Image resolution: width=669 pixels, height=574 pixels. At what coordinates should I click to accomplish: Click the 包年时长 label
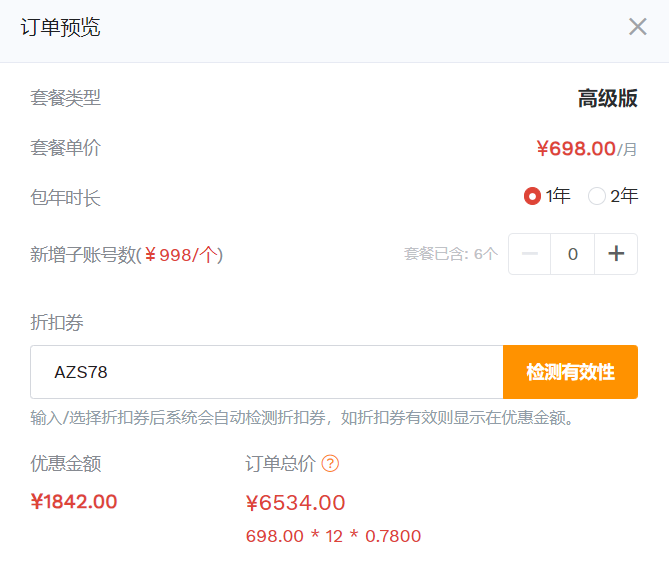[66, 198]
